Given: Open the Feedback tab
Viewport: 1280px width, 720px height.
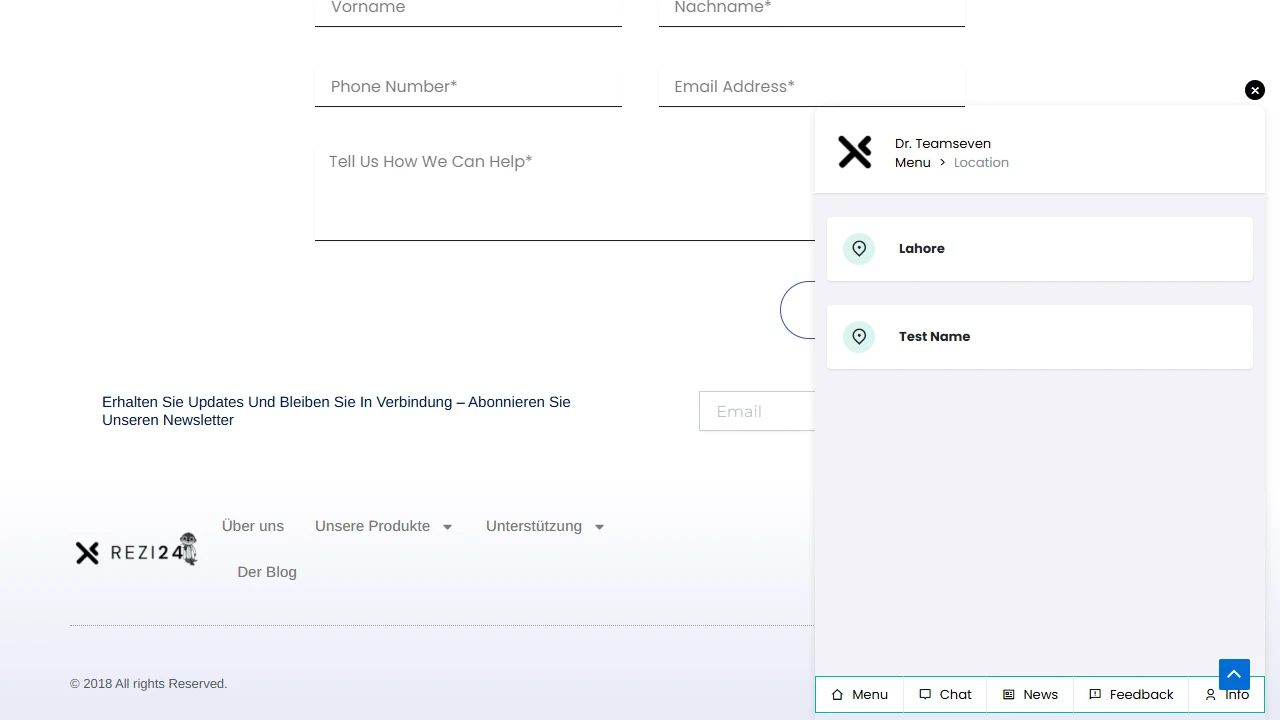Looking at the screenshot, I should click(x=1131, y=695).
